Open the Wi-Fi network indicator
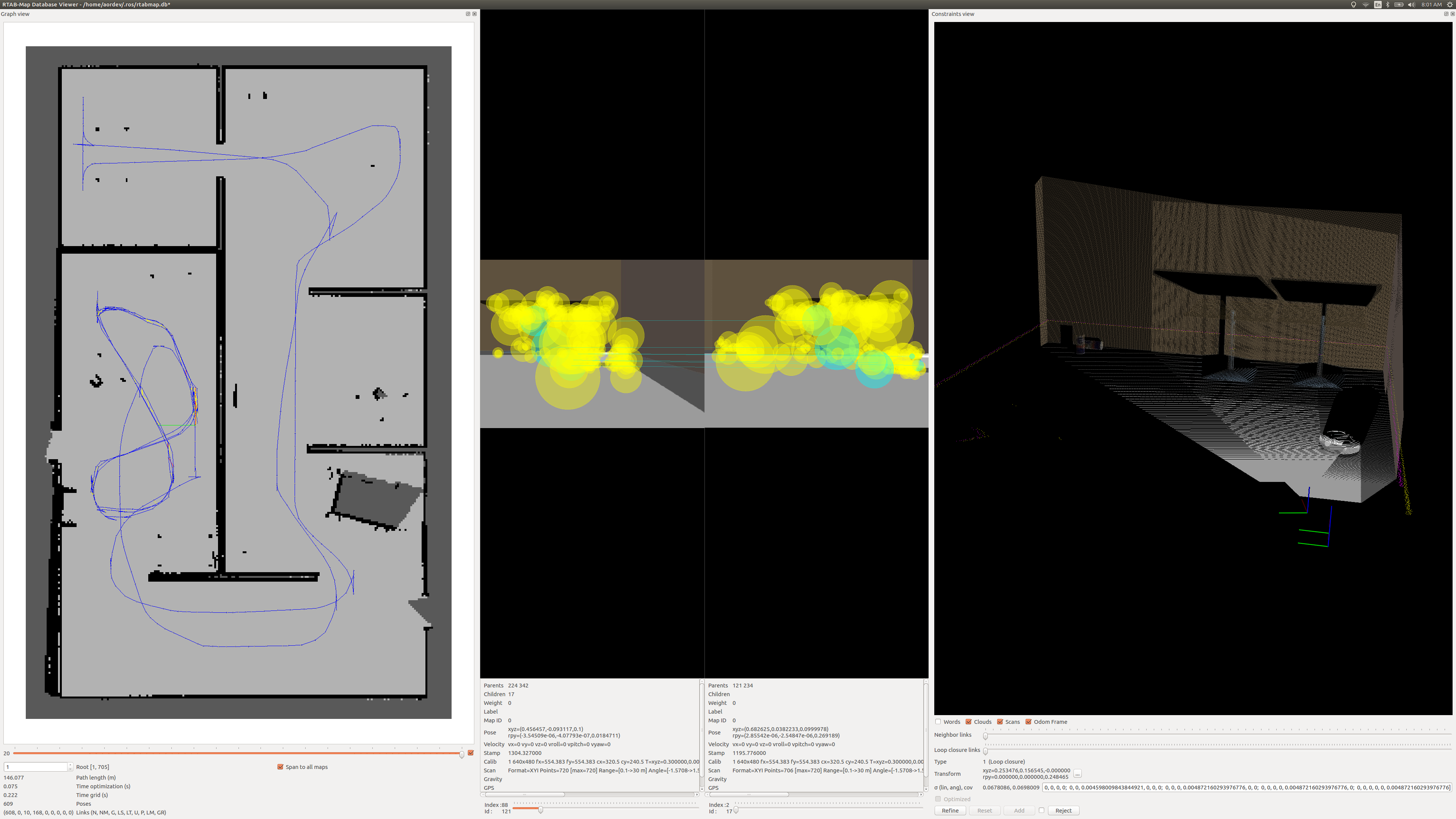Screen dimensions: 1456x819 (1365, 5)
